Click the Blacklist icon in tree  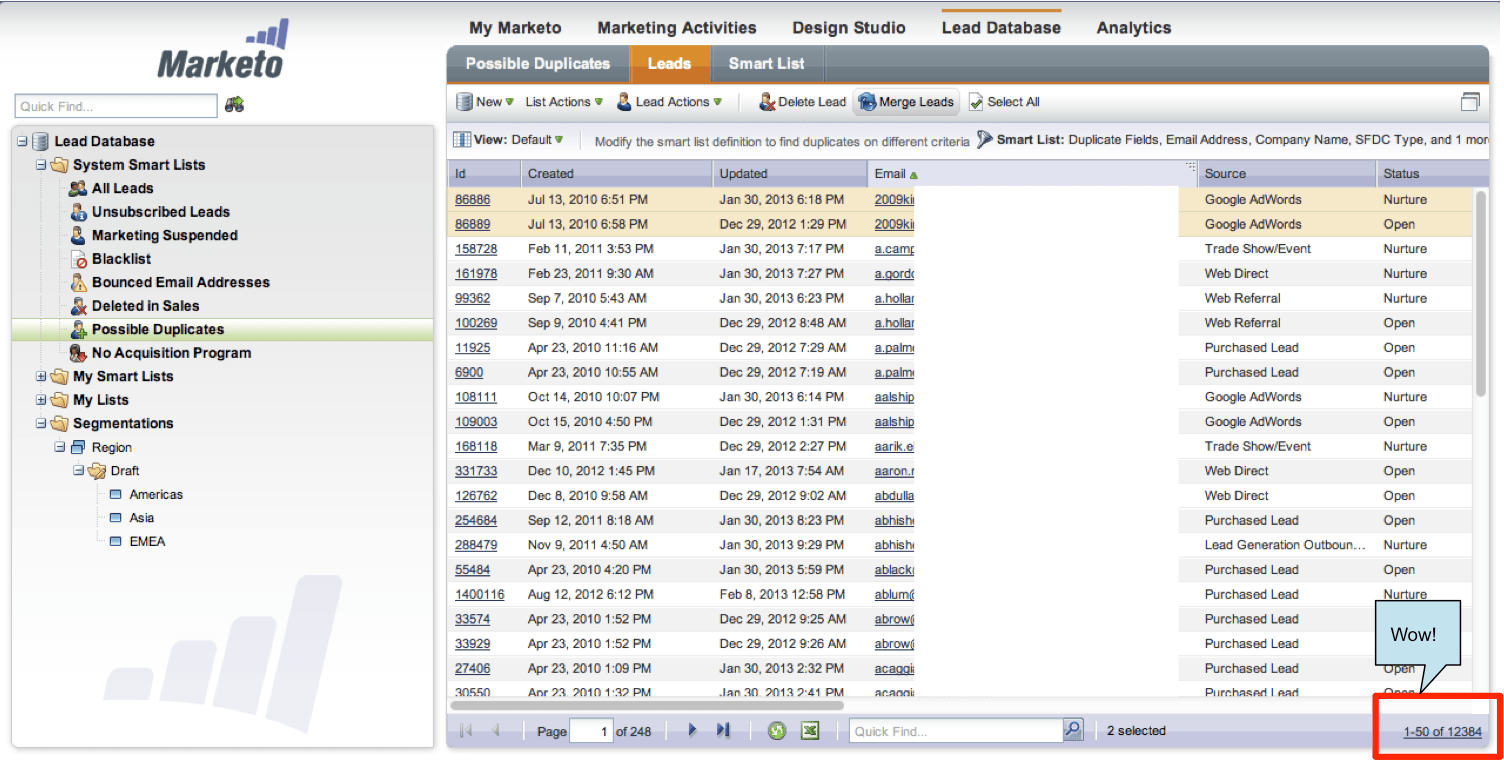pyautogui.click(x=78, y=259)
